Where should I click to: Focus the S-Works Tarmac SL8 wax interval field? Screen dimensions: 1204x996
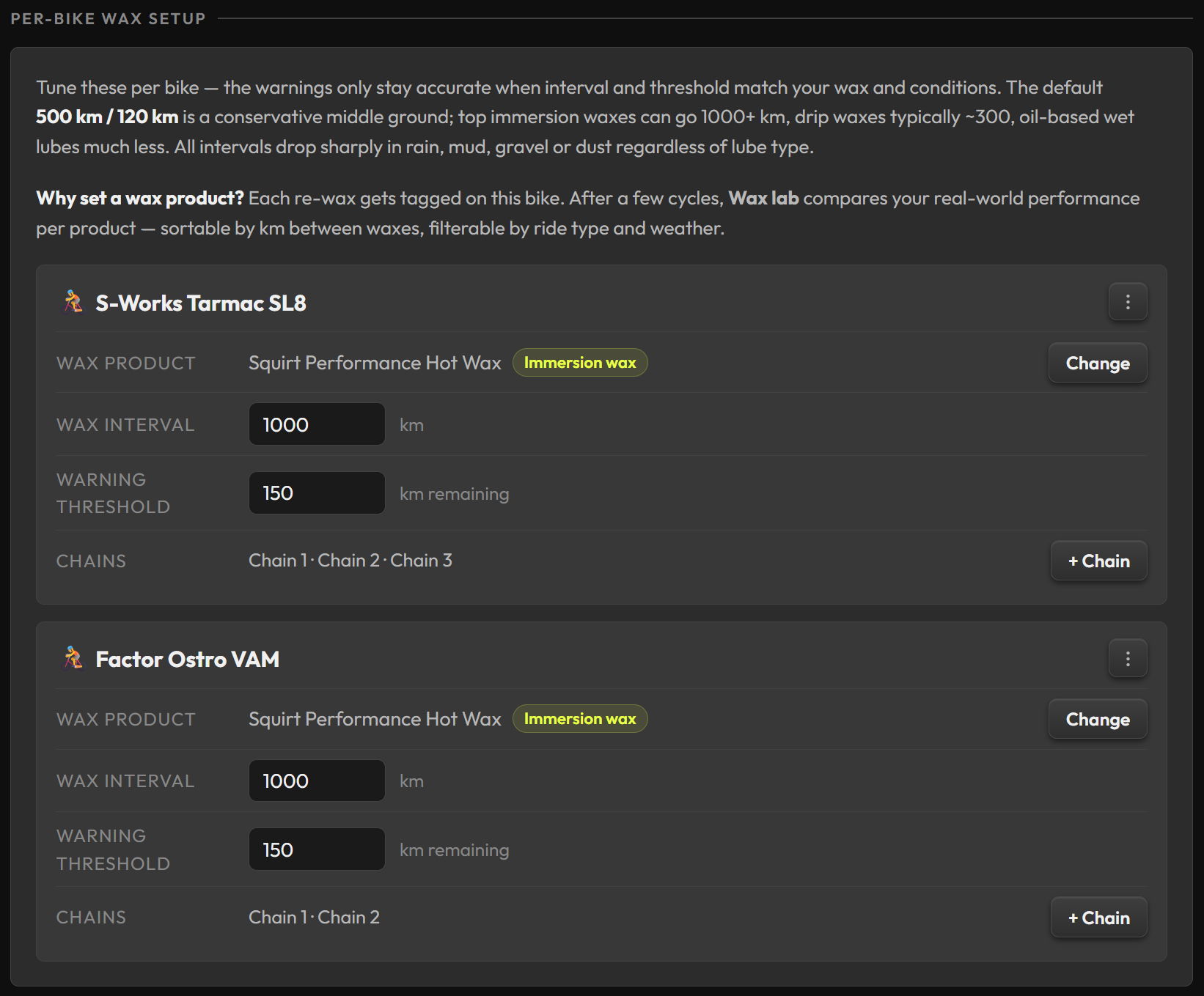(317, 424)
